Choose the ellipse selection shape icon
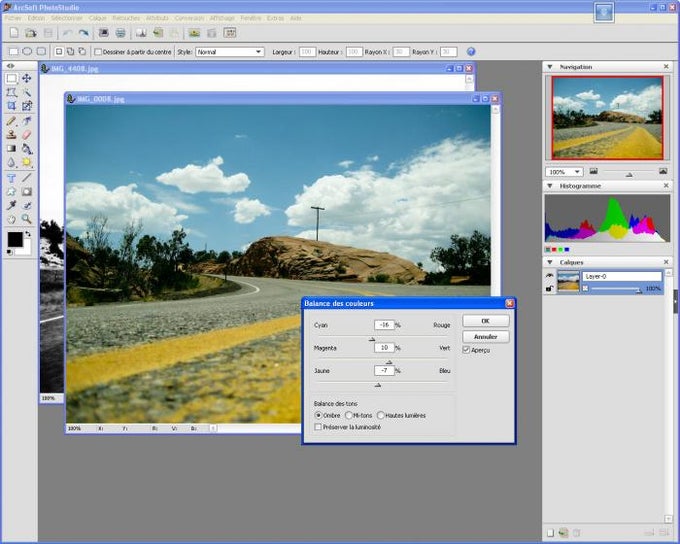 (27, 51)
